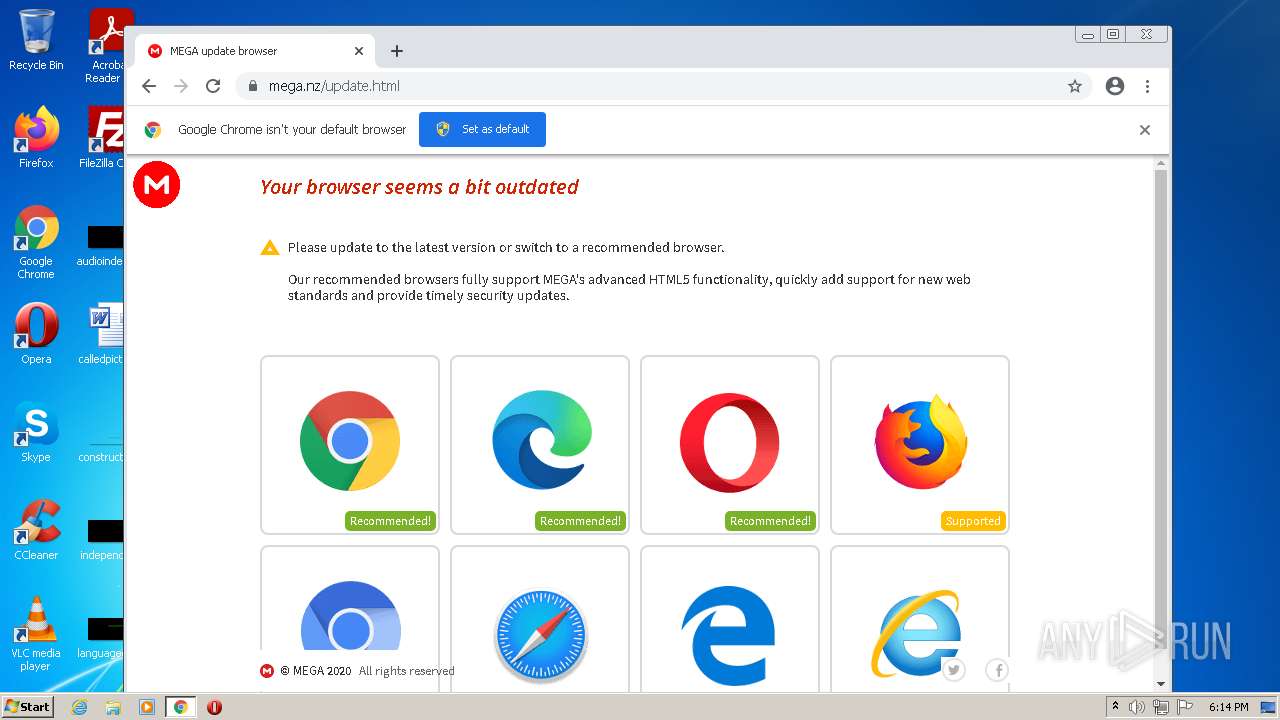The width and height of the screenshot is (1280, 720).
Task: Select the Opera desktop shortcut
Action: (x=36, y=333)
